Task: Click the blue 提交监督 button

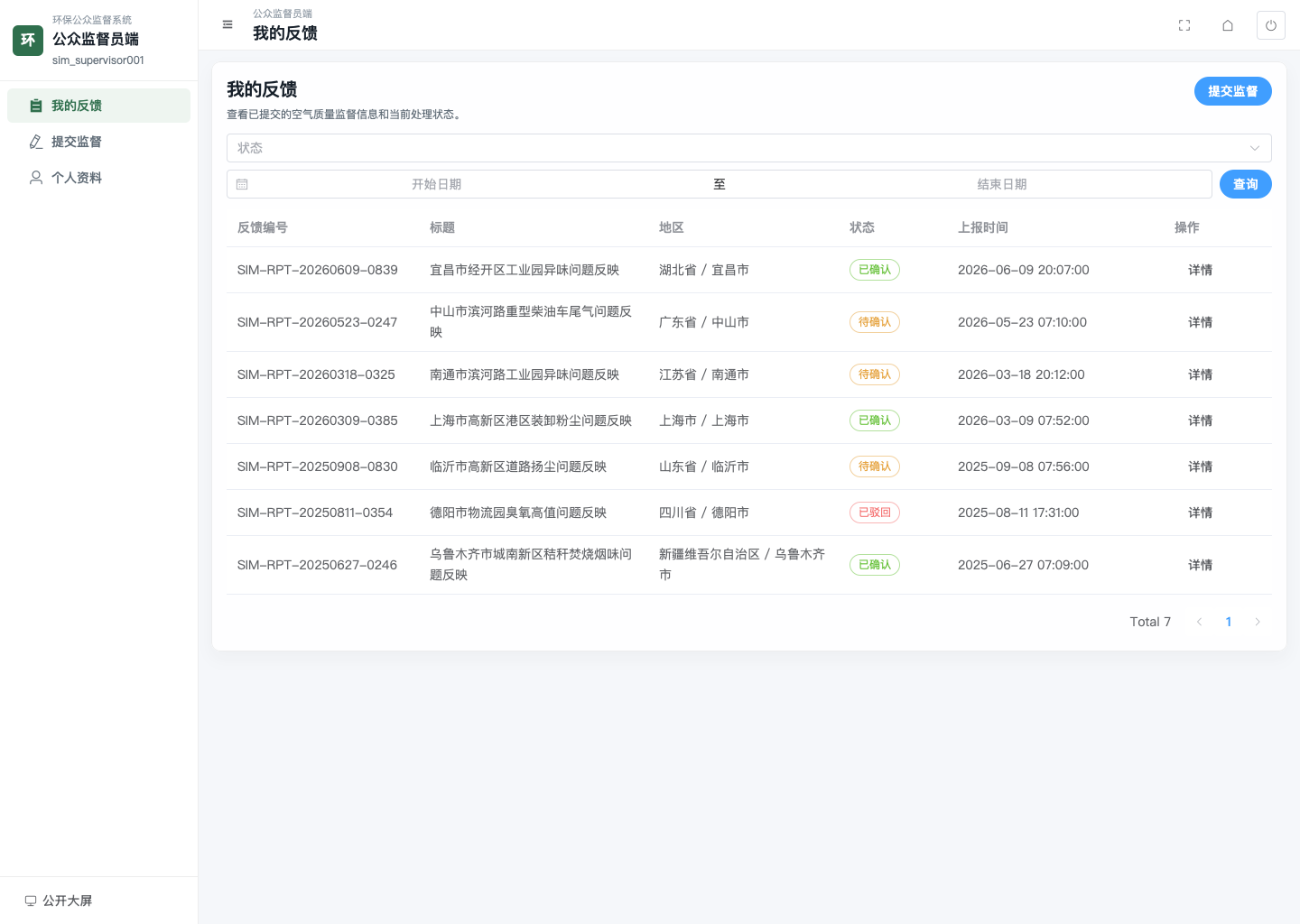Action: tap(1233, 91)
